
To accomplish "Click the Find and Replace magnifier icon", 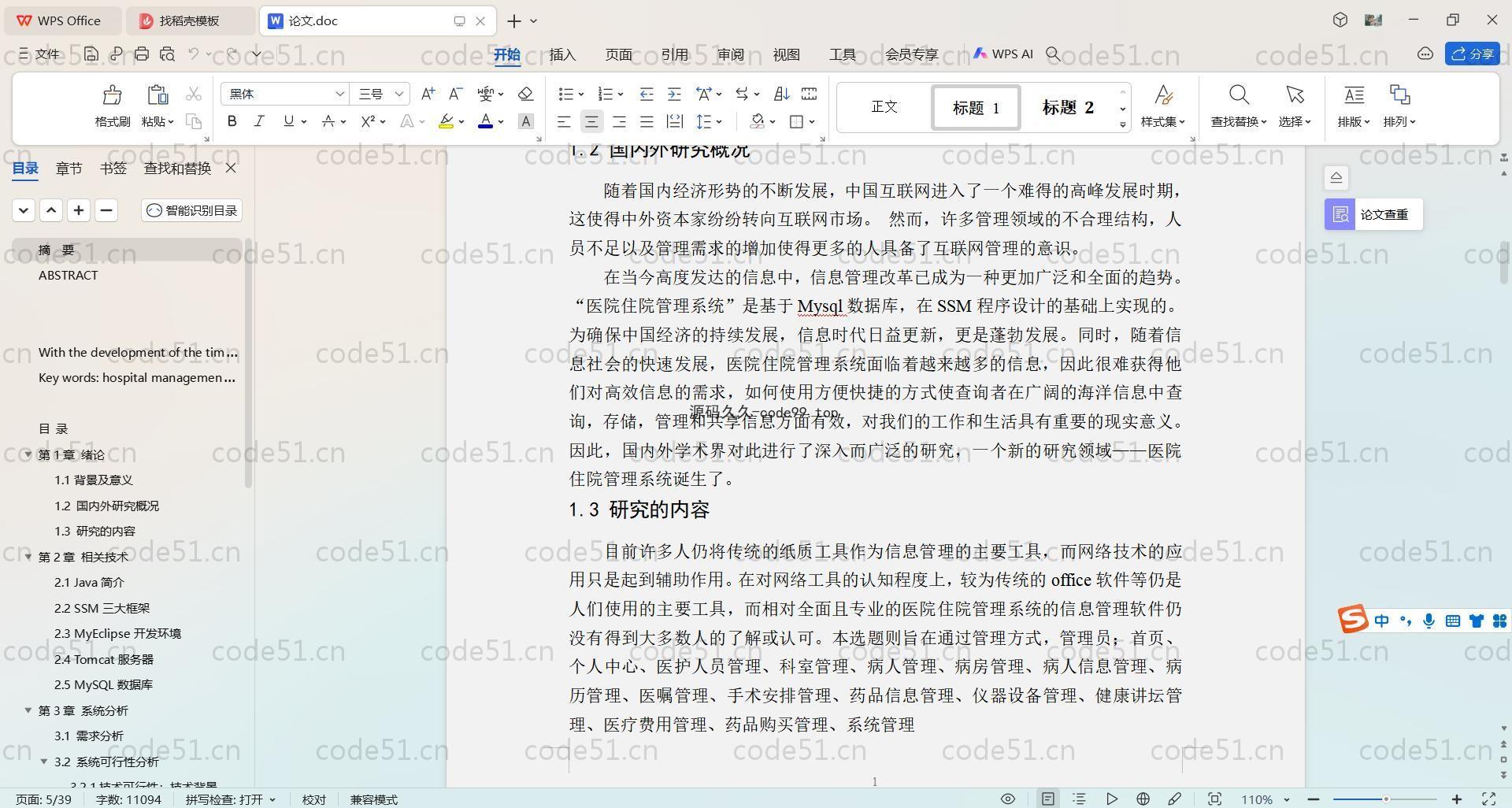I will 1239,95.
